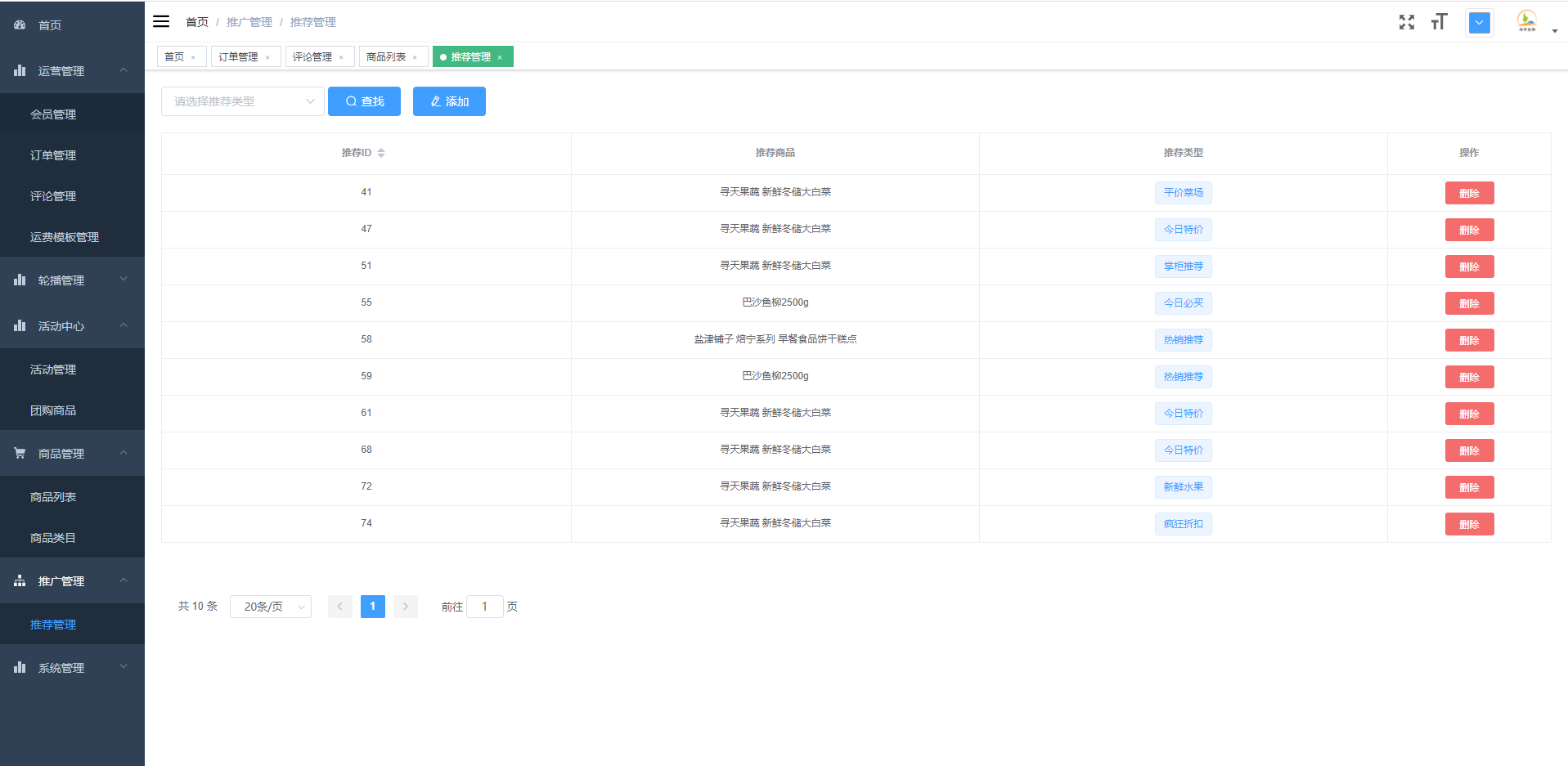Expand the 系统管理 sidebar menu
The image size is (1568, 766).
point(72,667)
